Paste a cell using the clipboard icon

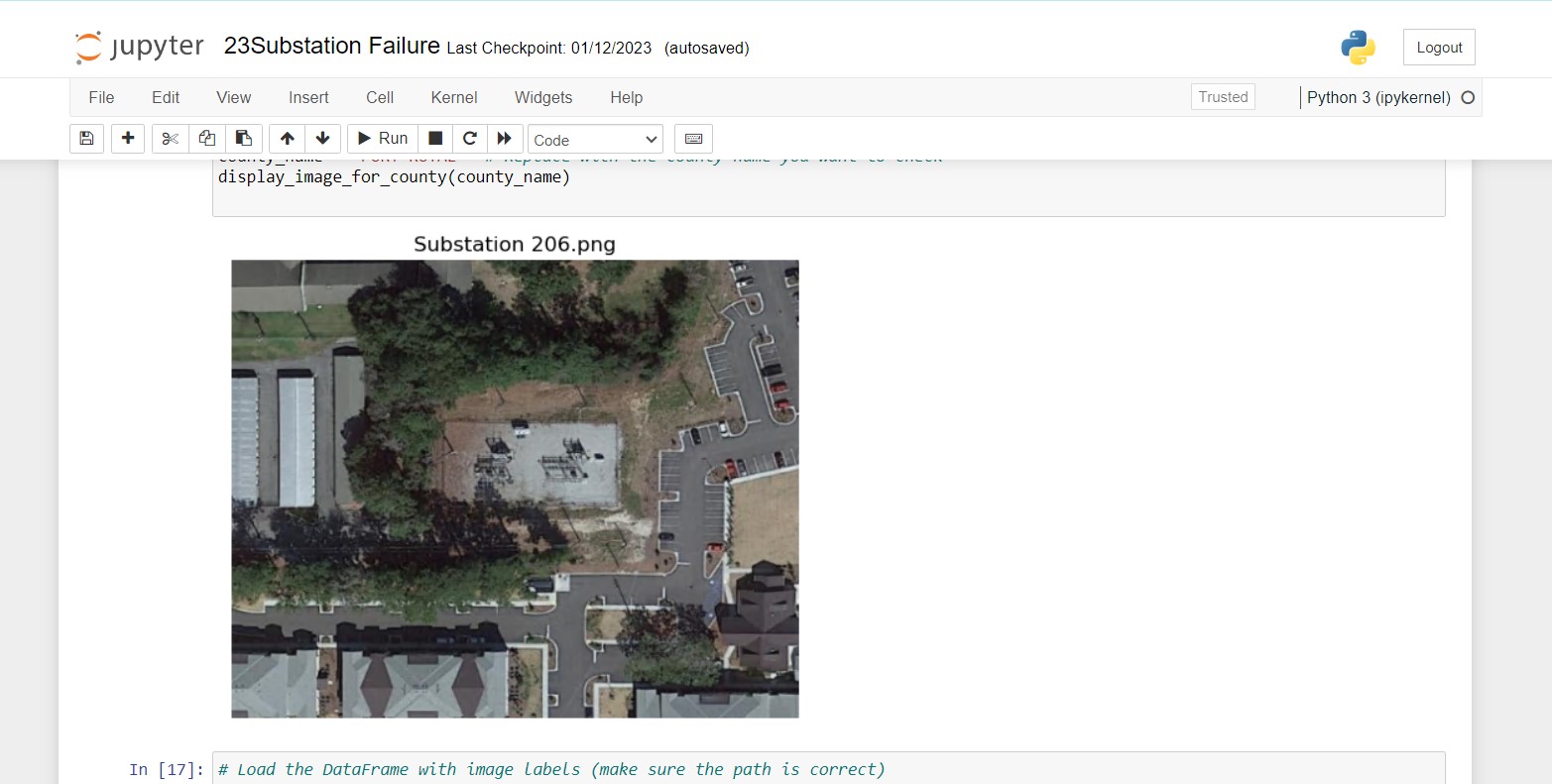244,139
